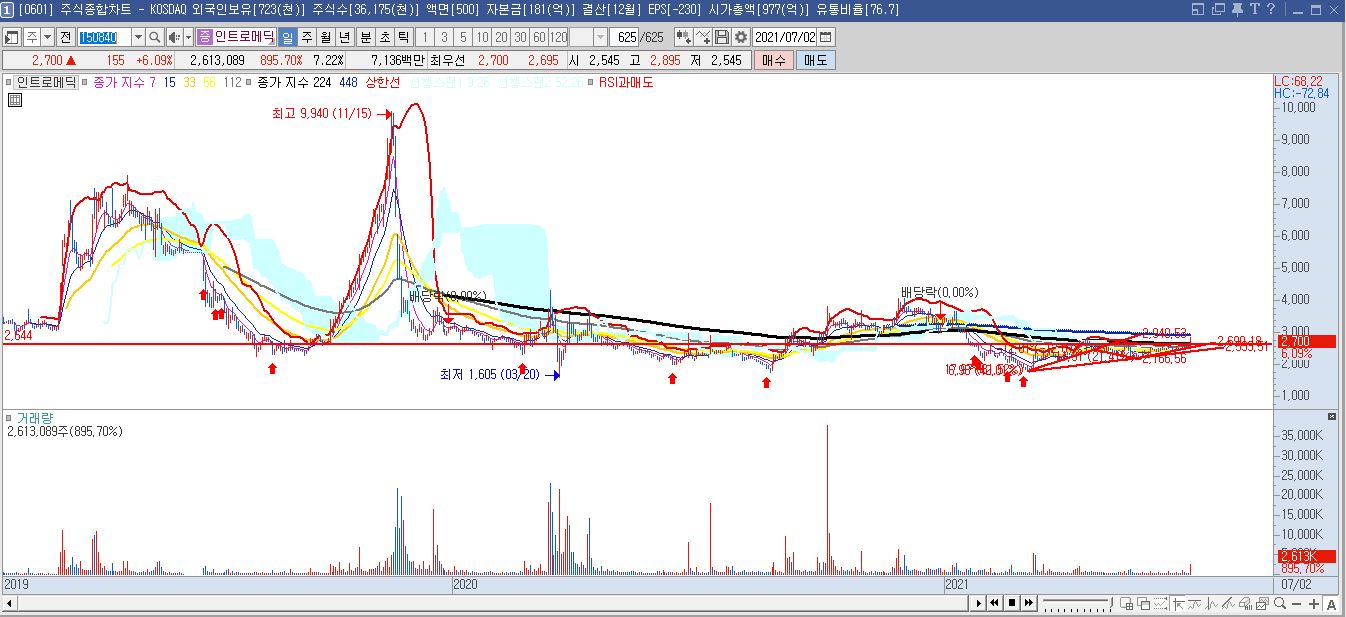This screenshot has height=617, width=1346.
Task: Click the stock code input 150840
Action: click(103, 37)
